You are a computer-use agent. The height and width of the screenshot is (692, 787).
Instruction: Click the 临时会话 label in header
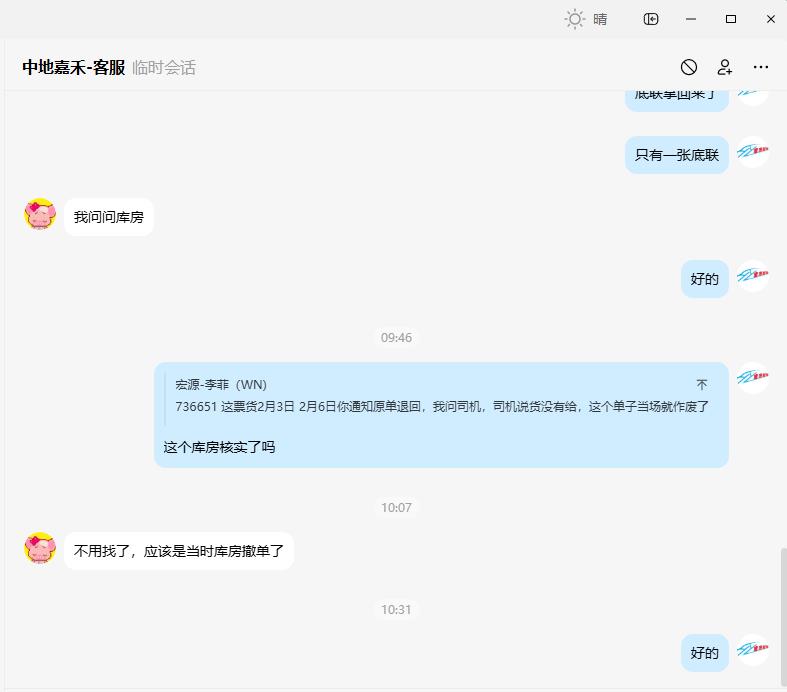point(164,67)
